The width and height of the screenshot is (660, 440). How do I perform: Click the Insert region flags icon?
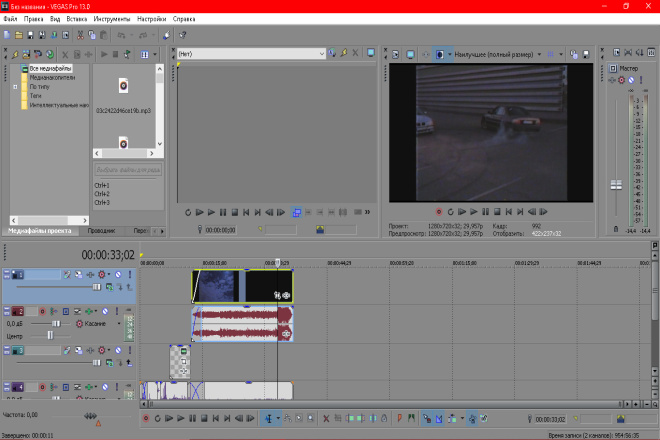pyautogui.click(x=411, y=418)
